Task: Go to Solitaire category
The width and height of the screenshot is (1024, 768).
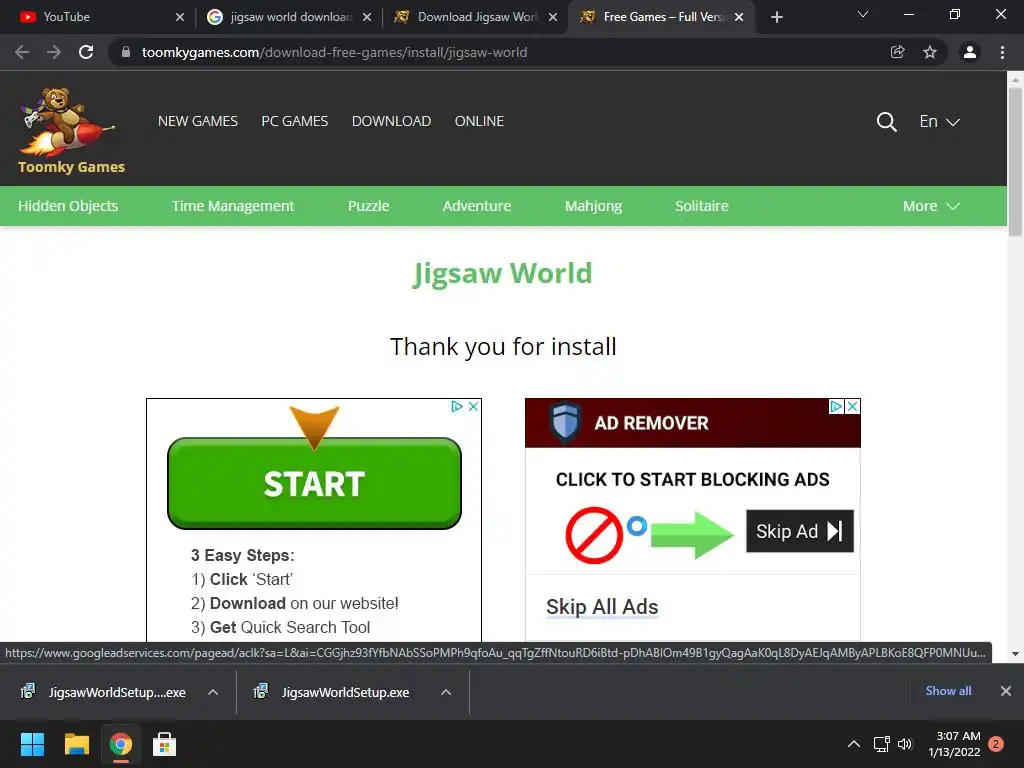Action: [x=701, y=206]
